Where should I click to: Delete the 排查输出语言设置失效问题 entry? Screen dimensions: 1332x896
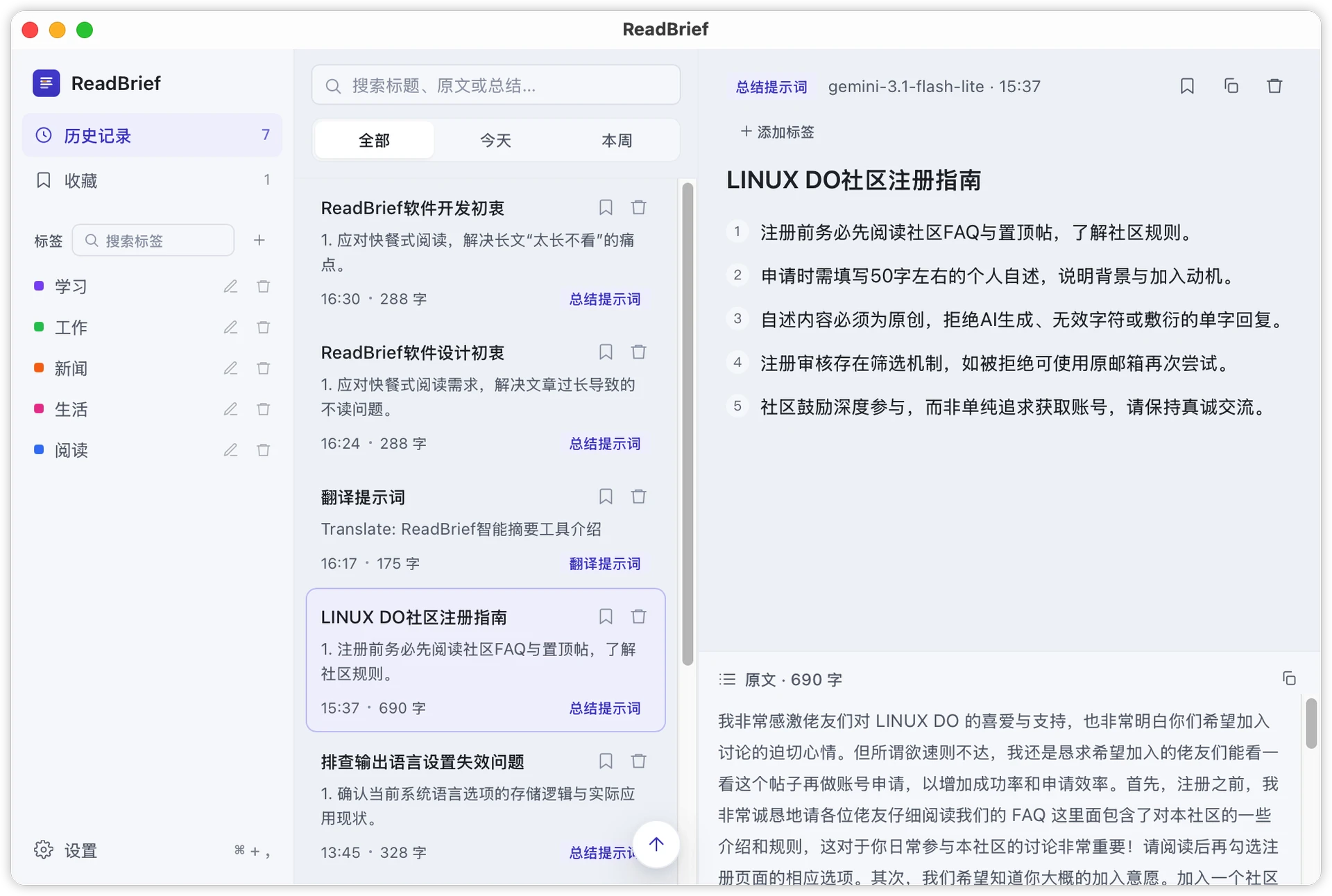click(x=639, y=761)
